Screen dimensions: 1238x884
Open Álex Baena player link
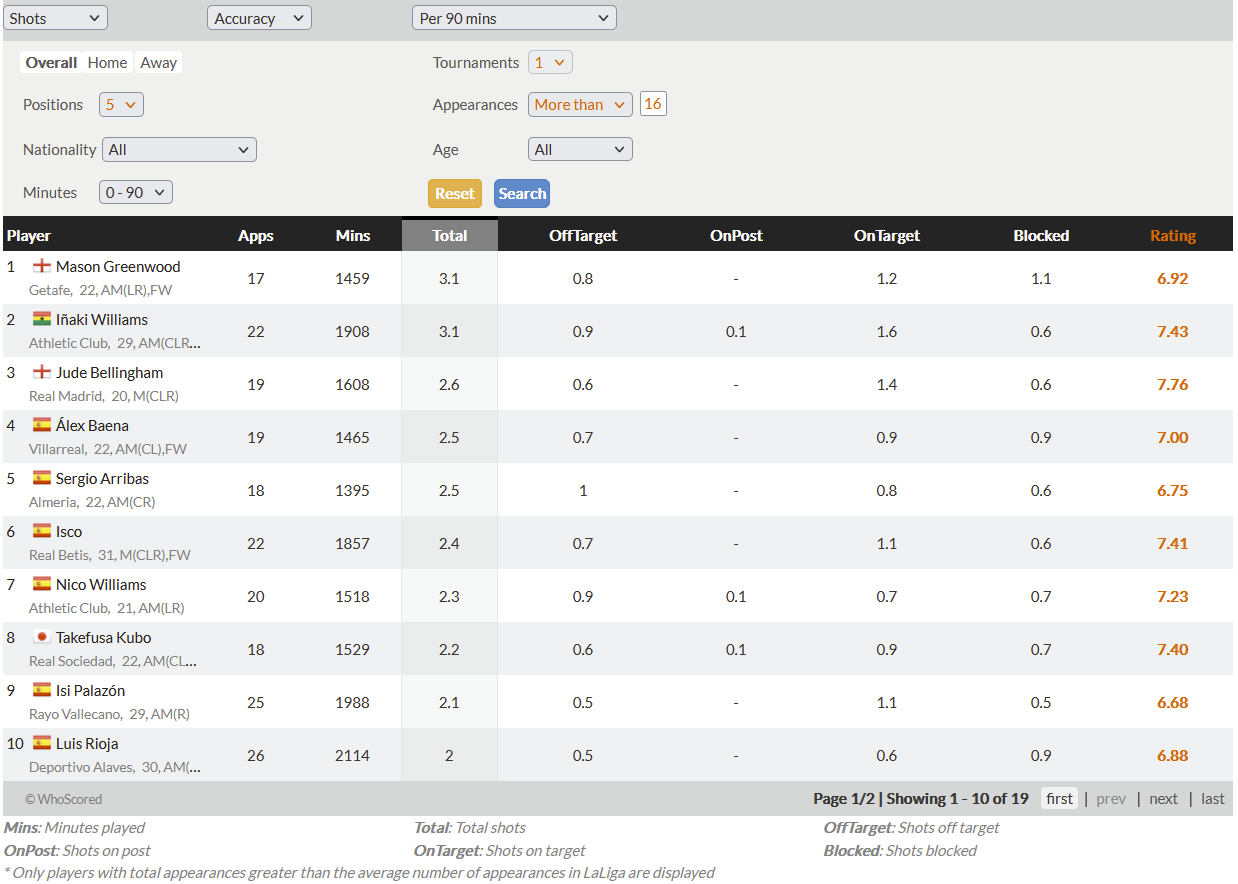pyautogui.click(x=92, y=426)
